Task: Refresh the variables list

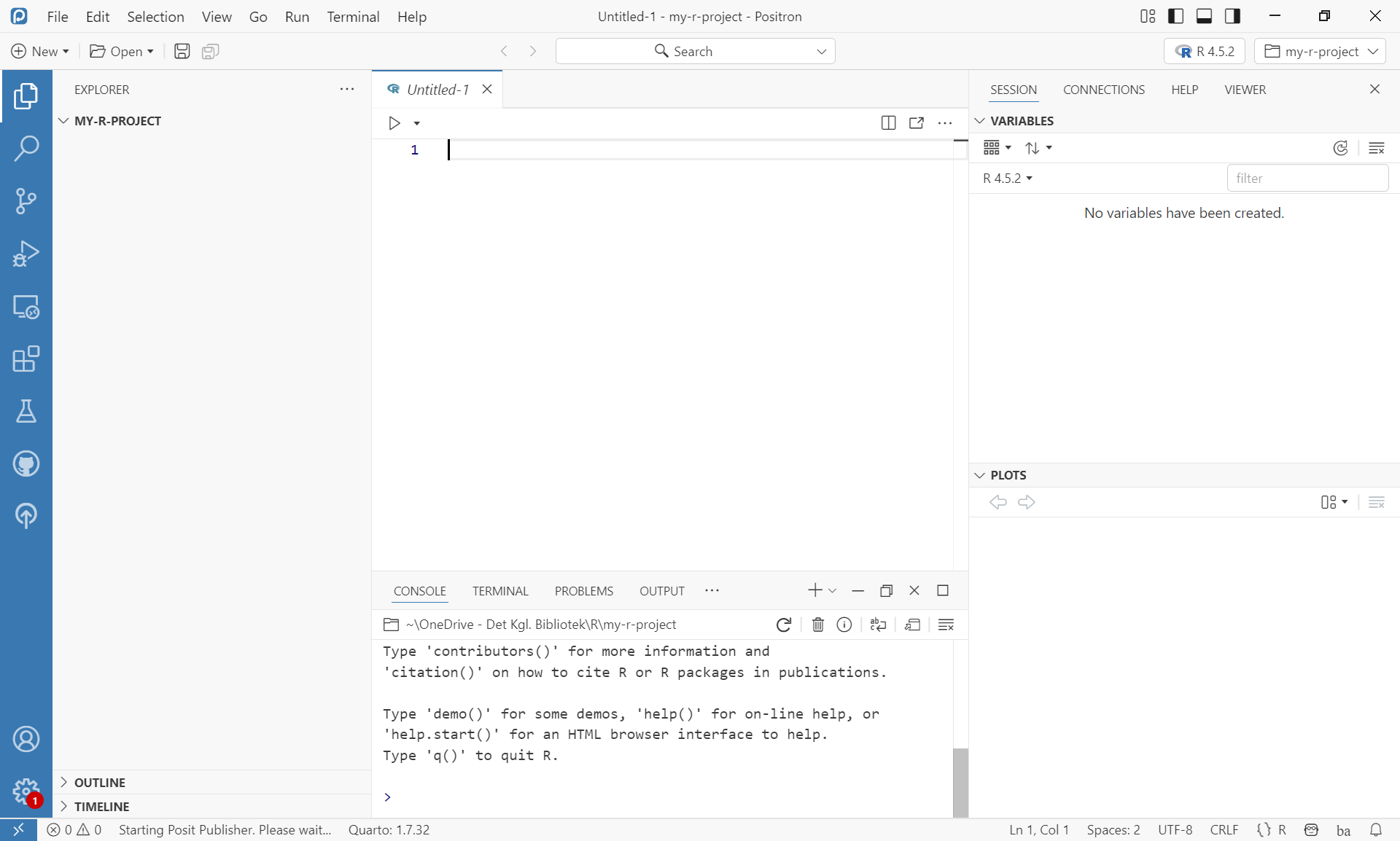Action: point(1340,148)
